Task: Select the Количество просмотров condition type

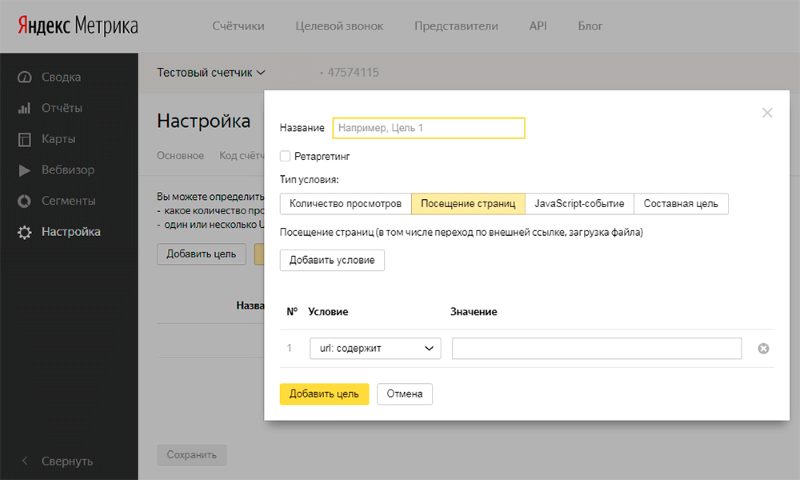Action: pos(345,204)
